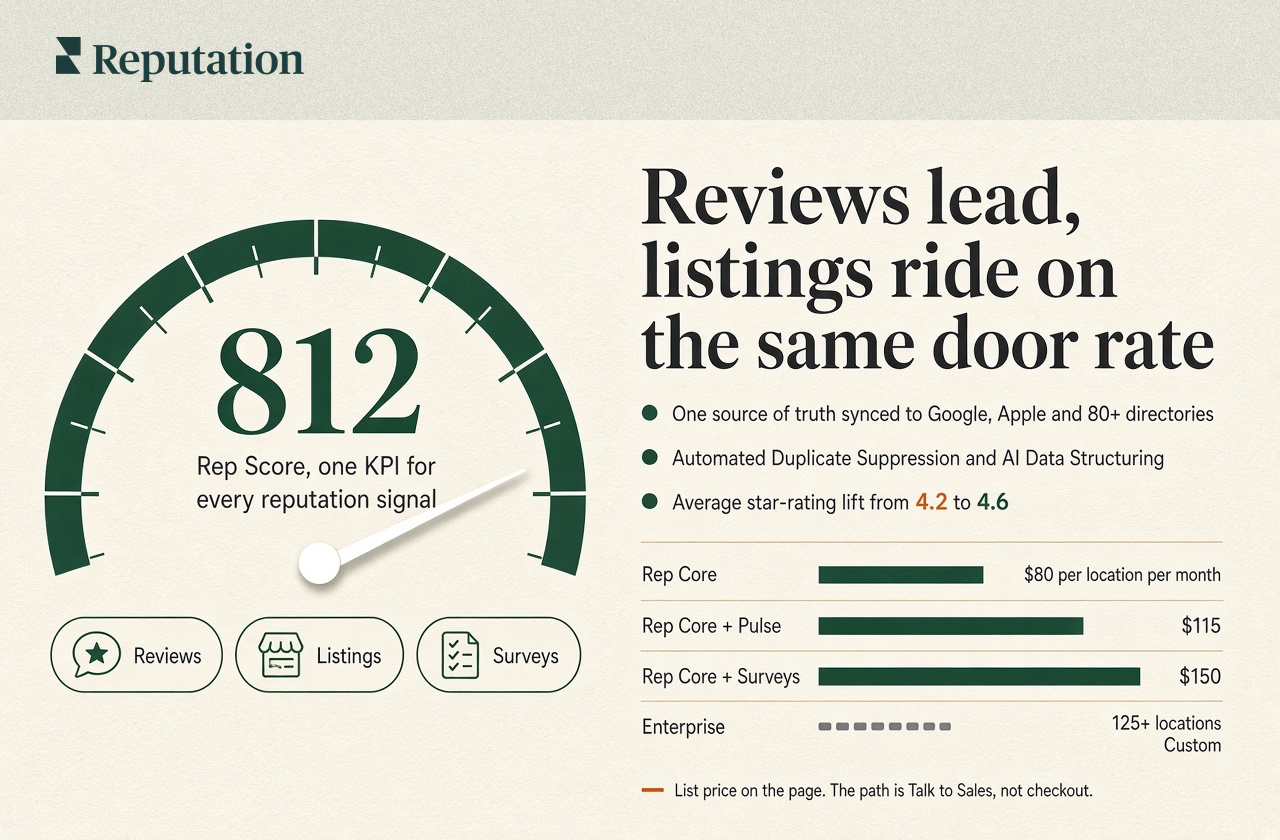Click the "Rep Core + Pulse" row label
The height and width of the screenshot is (840, 1280).
click(711, 626)
